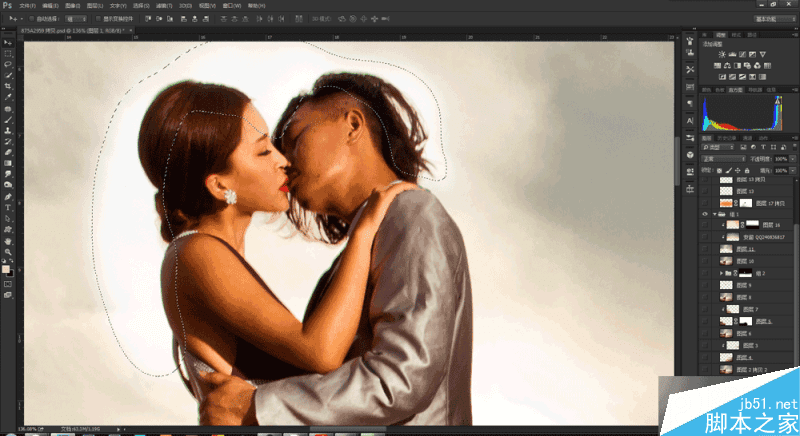Toggle visibility of layer 图层 10

(x=705, y=261)
